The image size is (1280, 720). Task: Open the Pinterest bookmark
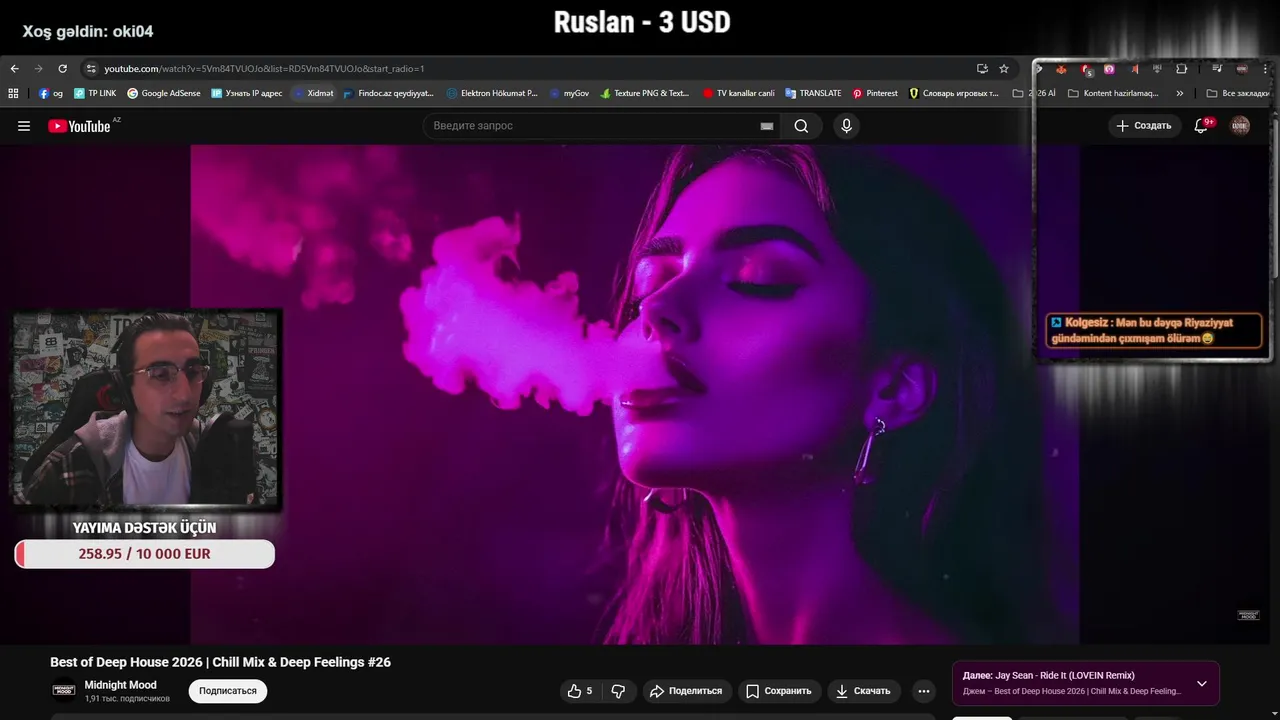click(x=875, y=93)
